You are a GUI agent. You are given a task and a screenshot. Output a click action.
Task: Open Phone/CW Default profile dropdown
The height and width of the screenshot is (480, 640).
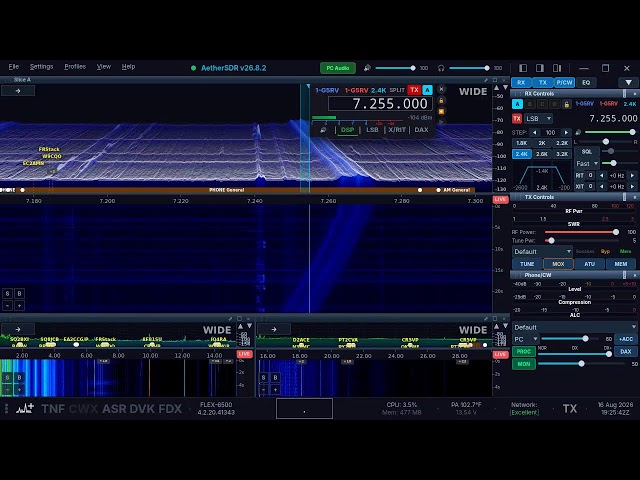coord(574,327)
